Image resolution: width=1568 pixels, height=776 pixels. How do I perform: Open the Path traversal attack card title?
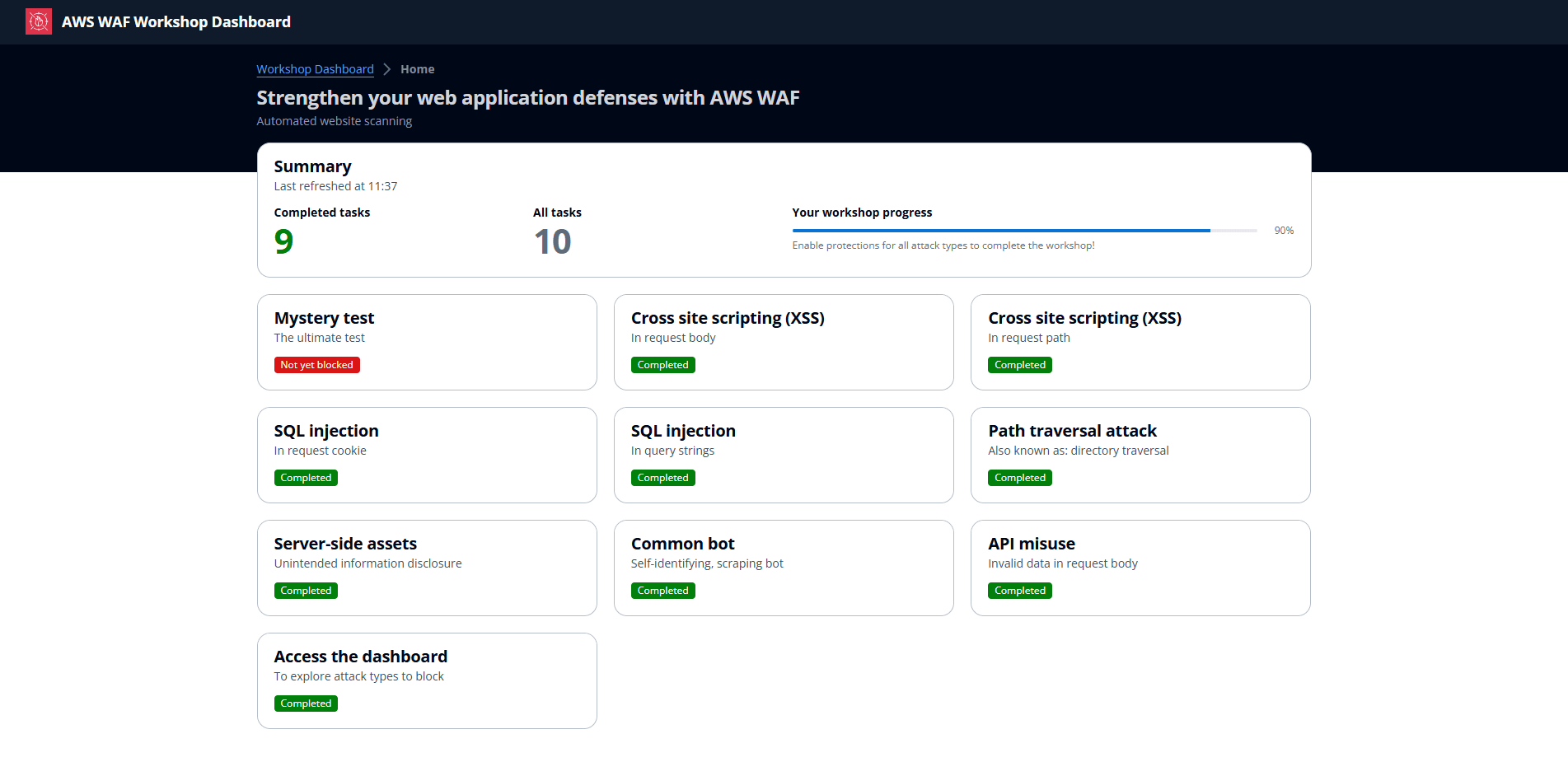click(1073, 431)
